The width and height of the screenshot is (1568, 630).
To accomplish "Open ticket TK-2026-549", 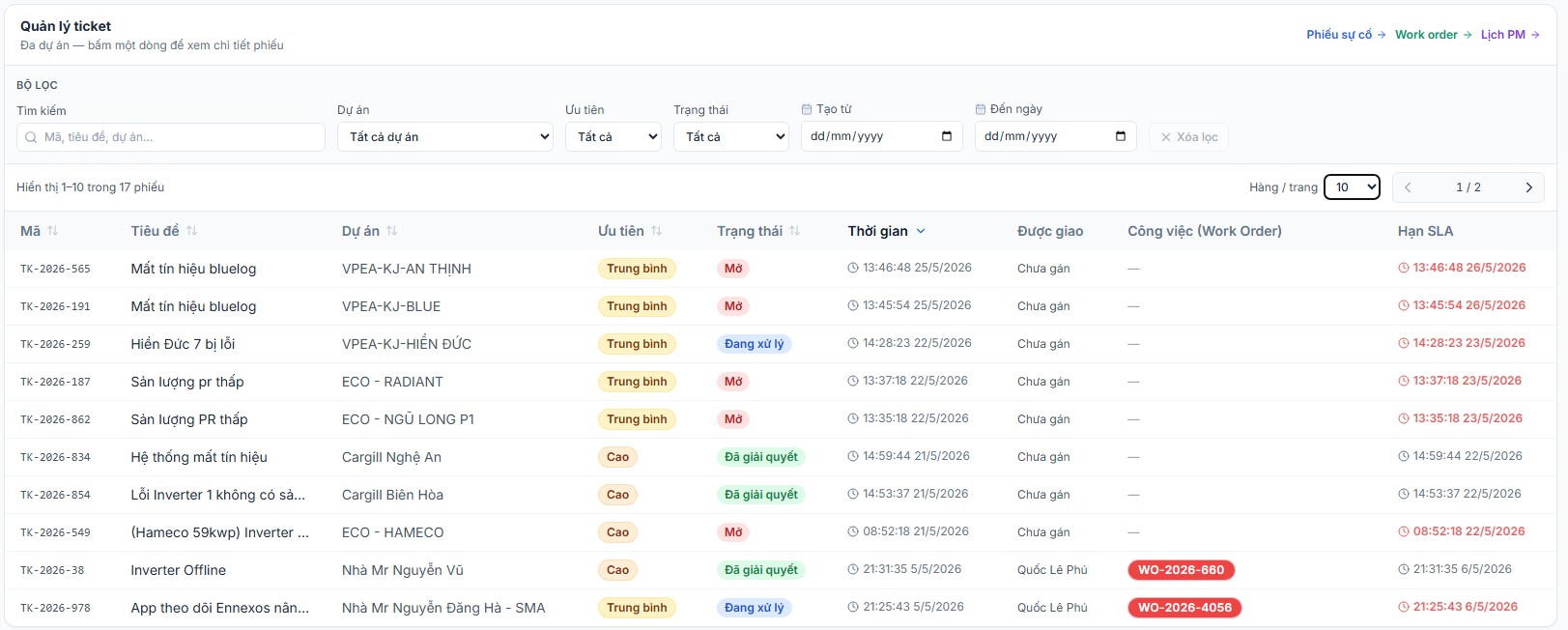I will click(55, 532).
